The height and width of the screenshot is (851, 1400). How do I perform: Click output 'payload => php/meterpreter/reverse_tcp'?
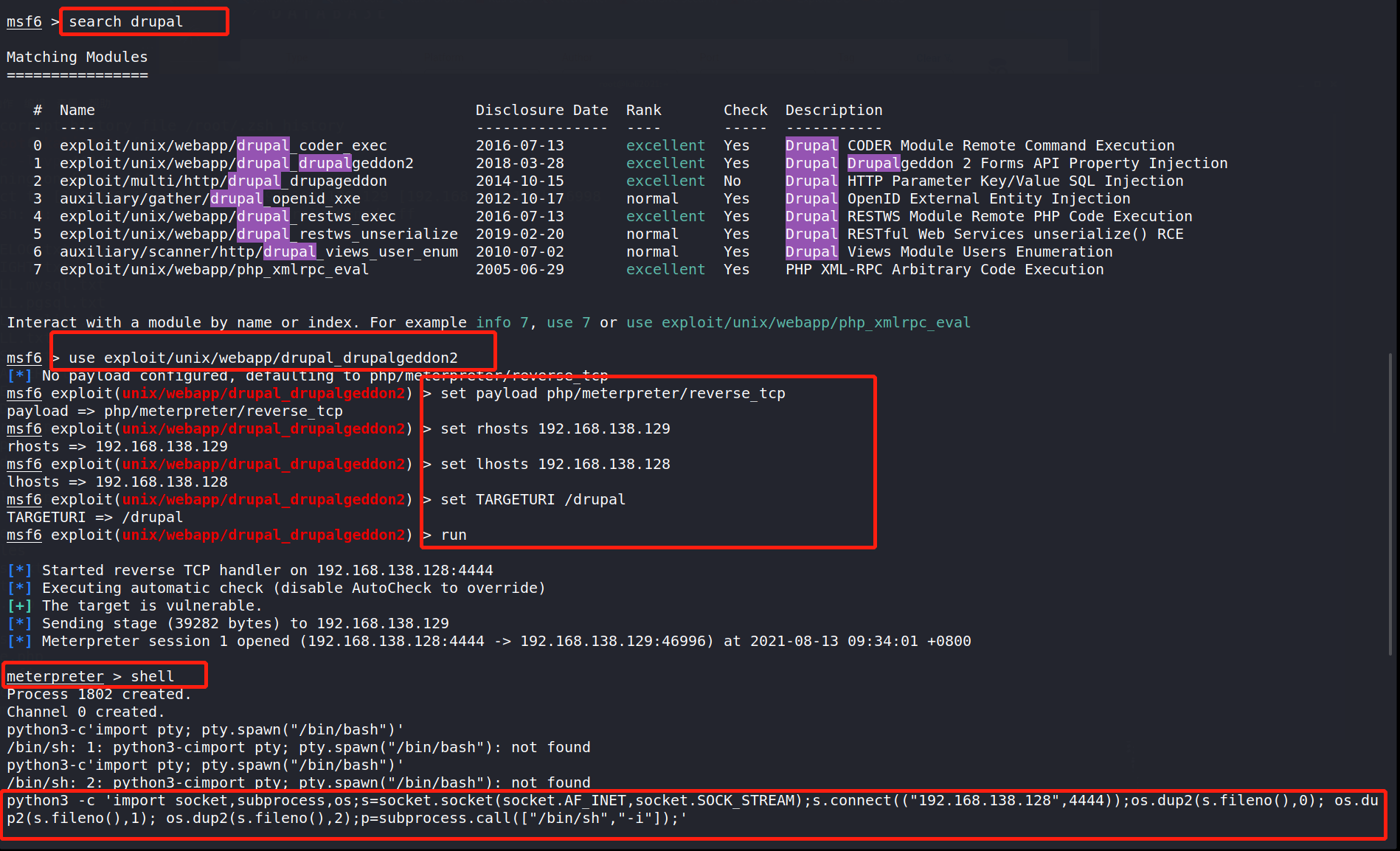tap(174, 411)
